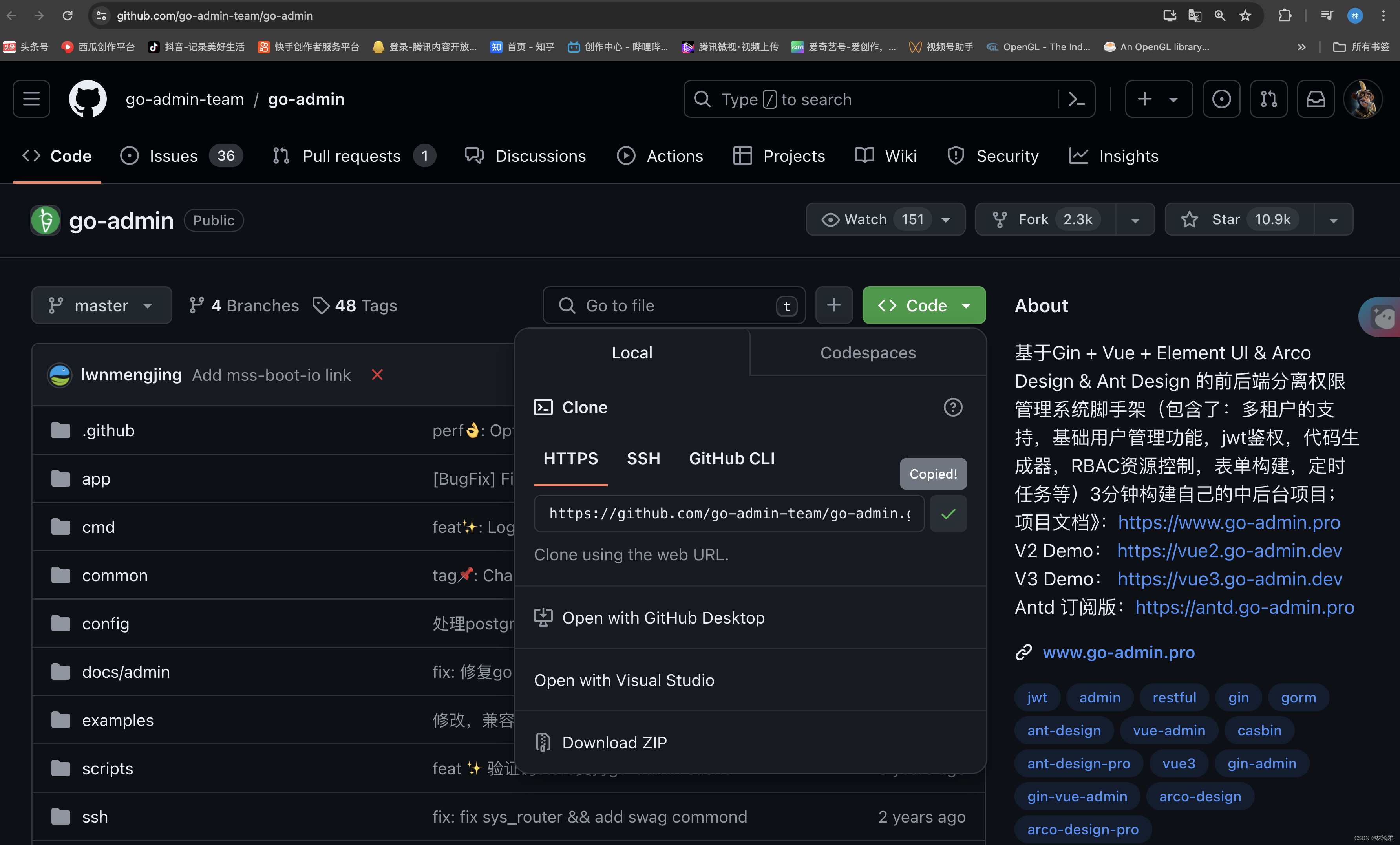The height and width of the screenshot is (845, 1400).
Task: Expand the Fork options dropdown arrow
Action: [x=1135, y=220]
